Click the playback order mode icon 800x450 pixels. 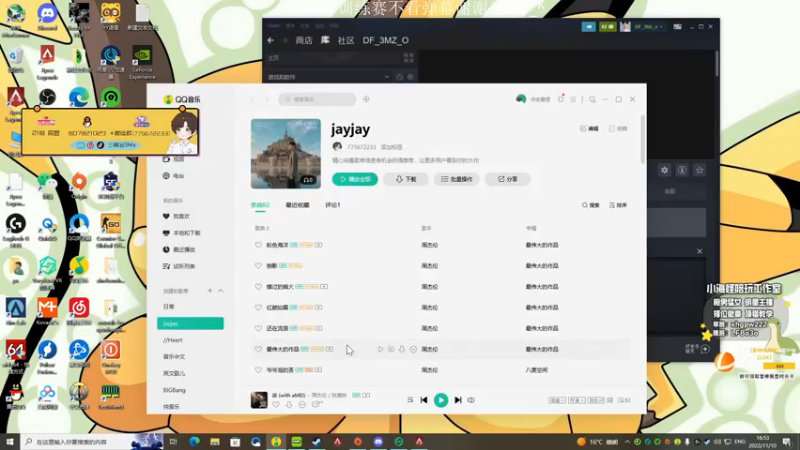click(410, 400)
